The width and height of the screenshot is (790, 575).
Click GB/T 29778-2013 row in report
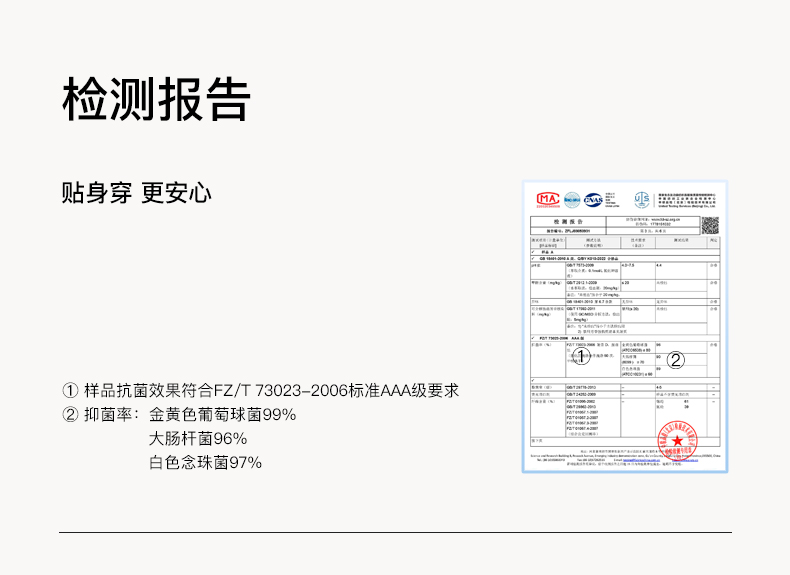[624, 388]
